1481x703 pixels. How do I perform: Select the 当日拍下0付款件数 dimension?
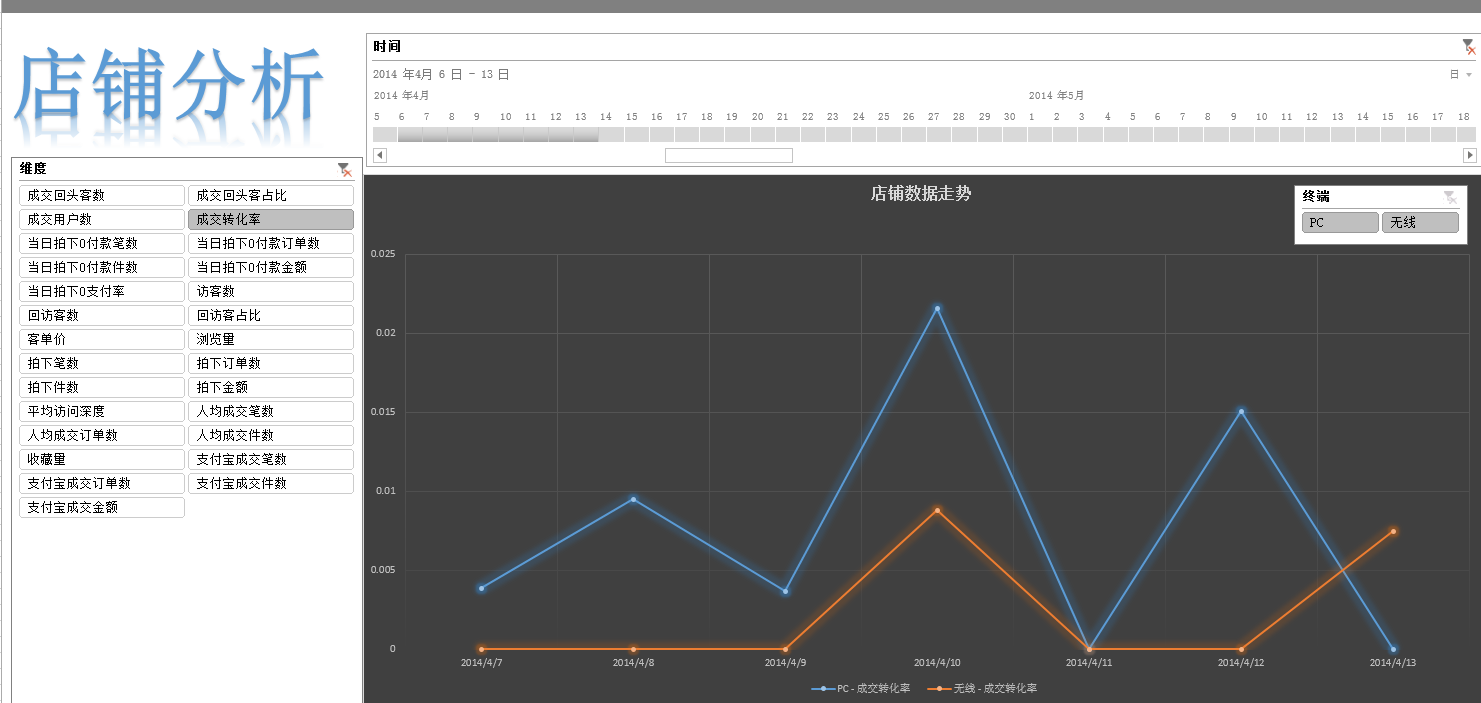(x=102, y=268)
